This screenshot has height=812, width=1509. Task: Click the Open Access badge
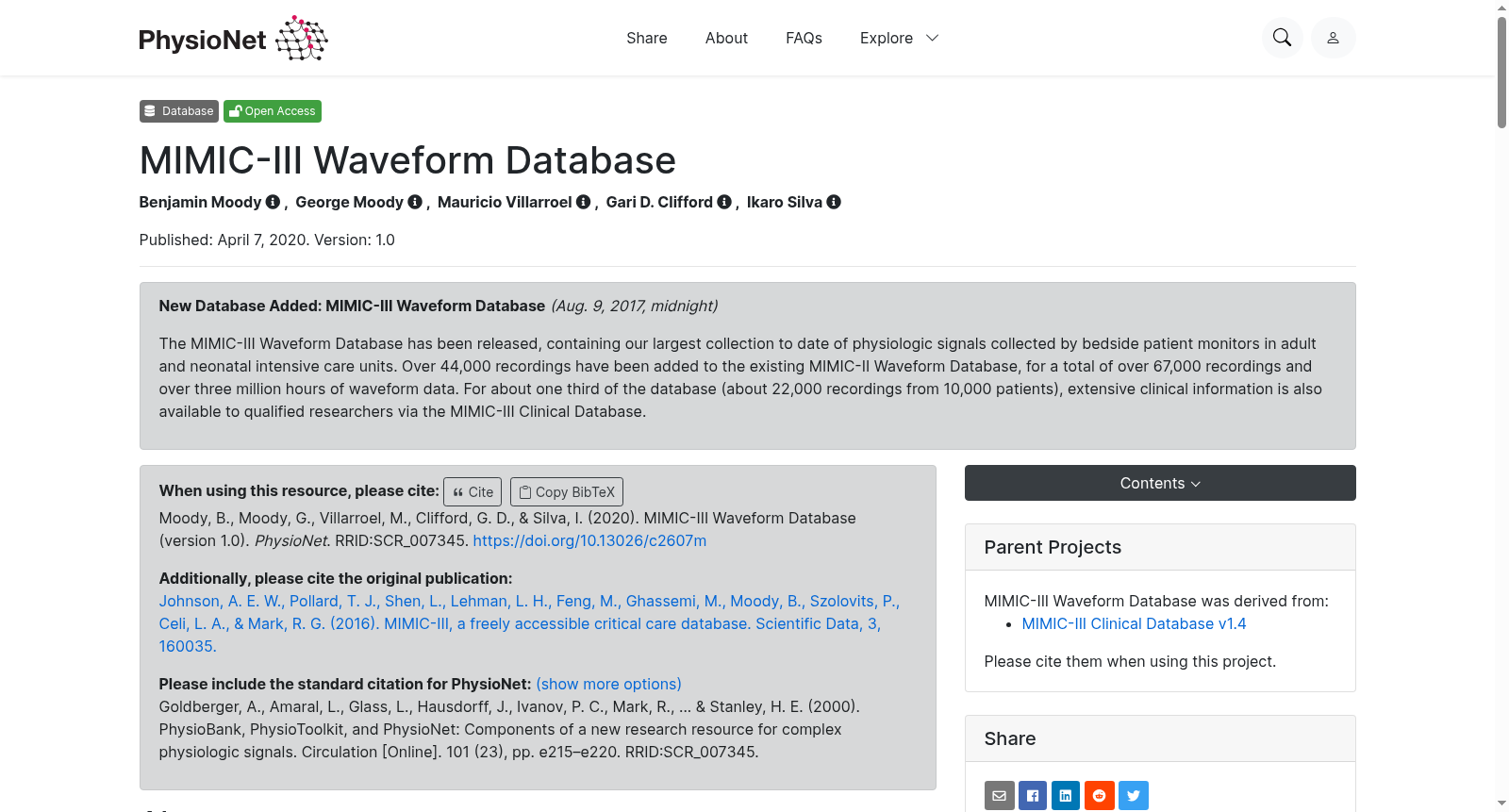pyautogui.click(x=273, y=111)
